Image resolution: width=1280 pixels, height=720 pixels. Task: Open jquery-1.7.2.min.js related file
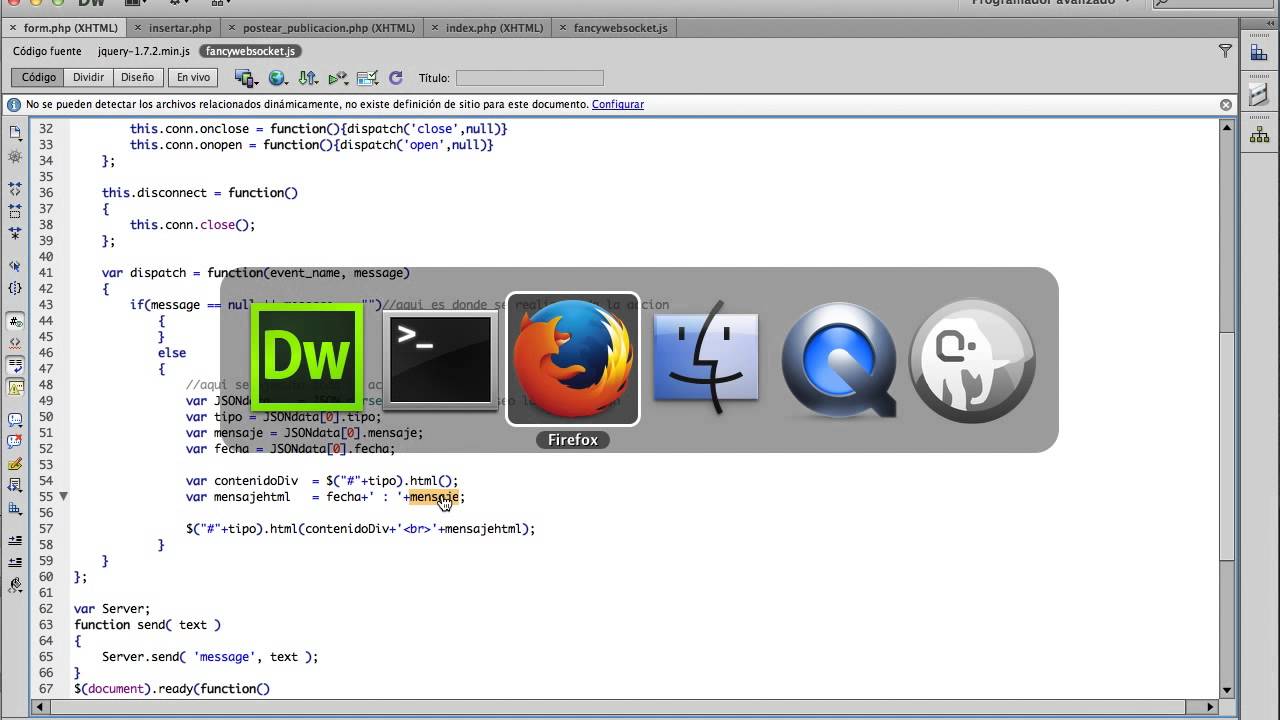tap(144, 51)
